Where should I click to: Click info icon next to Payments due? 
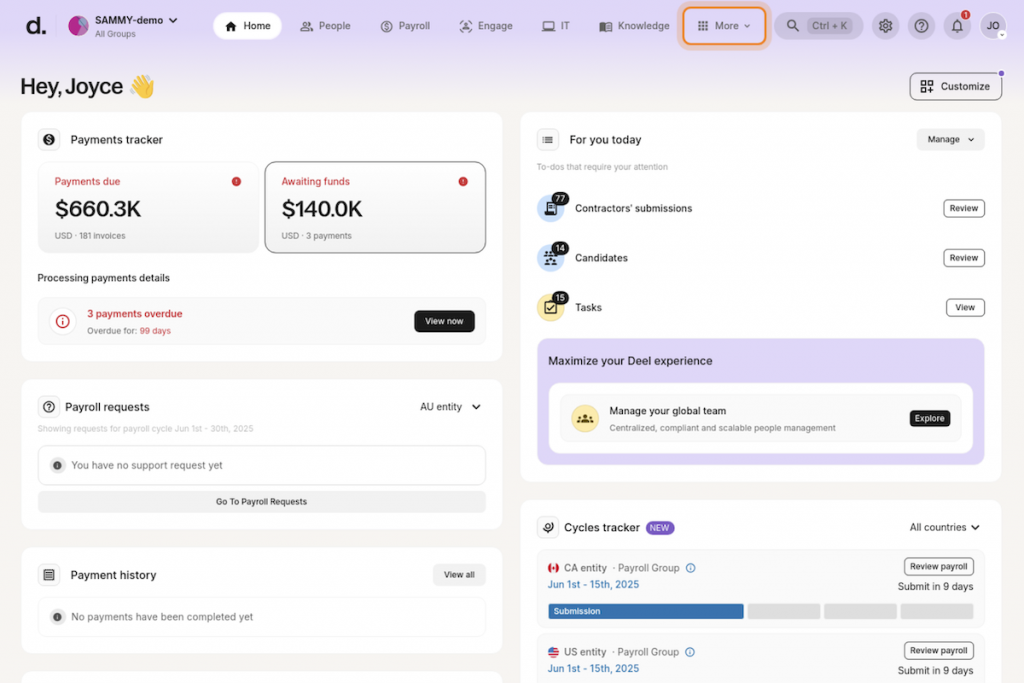tap(236, 181)
